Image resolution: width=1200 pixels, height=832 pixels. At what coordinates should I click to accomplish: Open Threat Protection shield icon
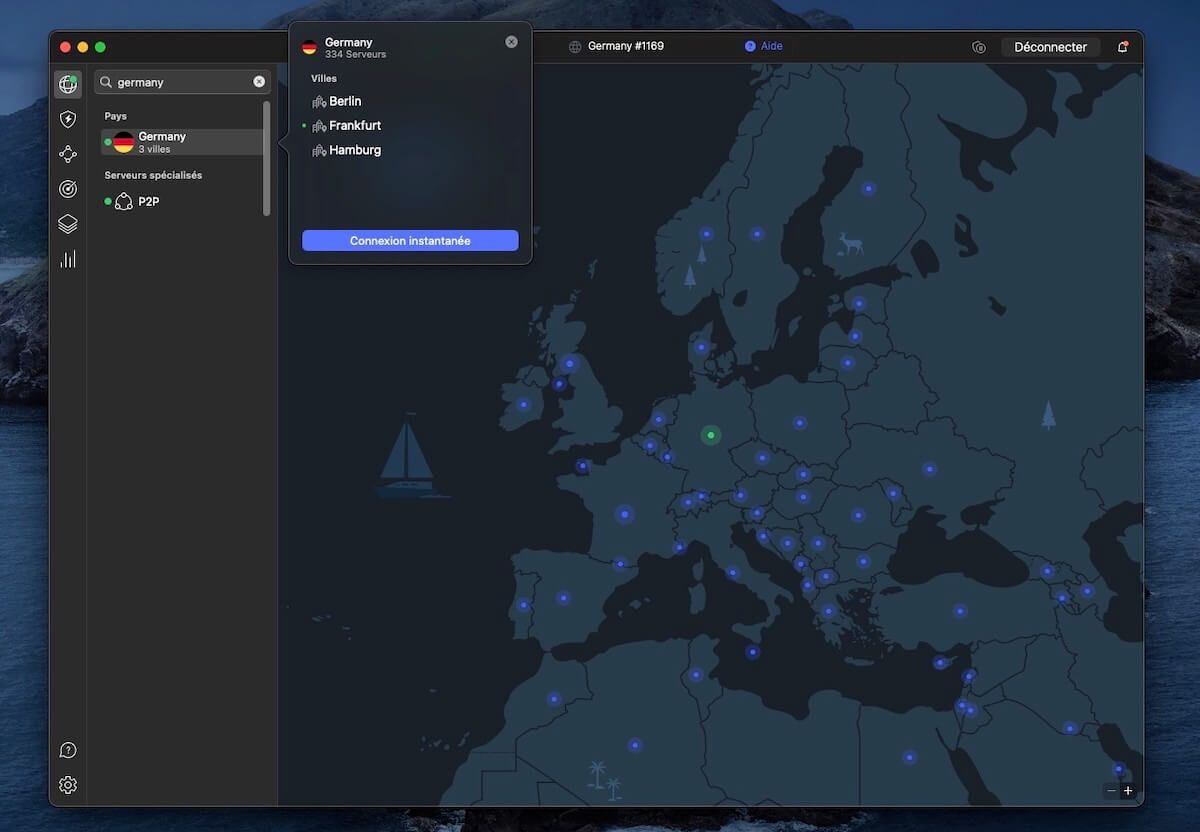[x=68, y=120]
